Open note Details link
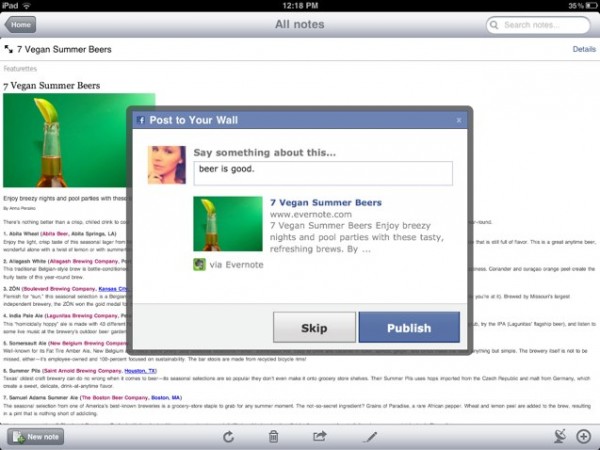The image size is (600, 450). (584, 49)
